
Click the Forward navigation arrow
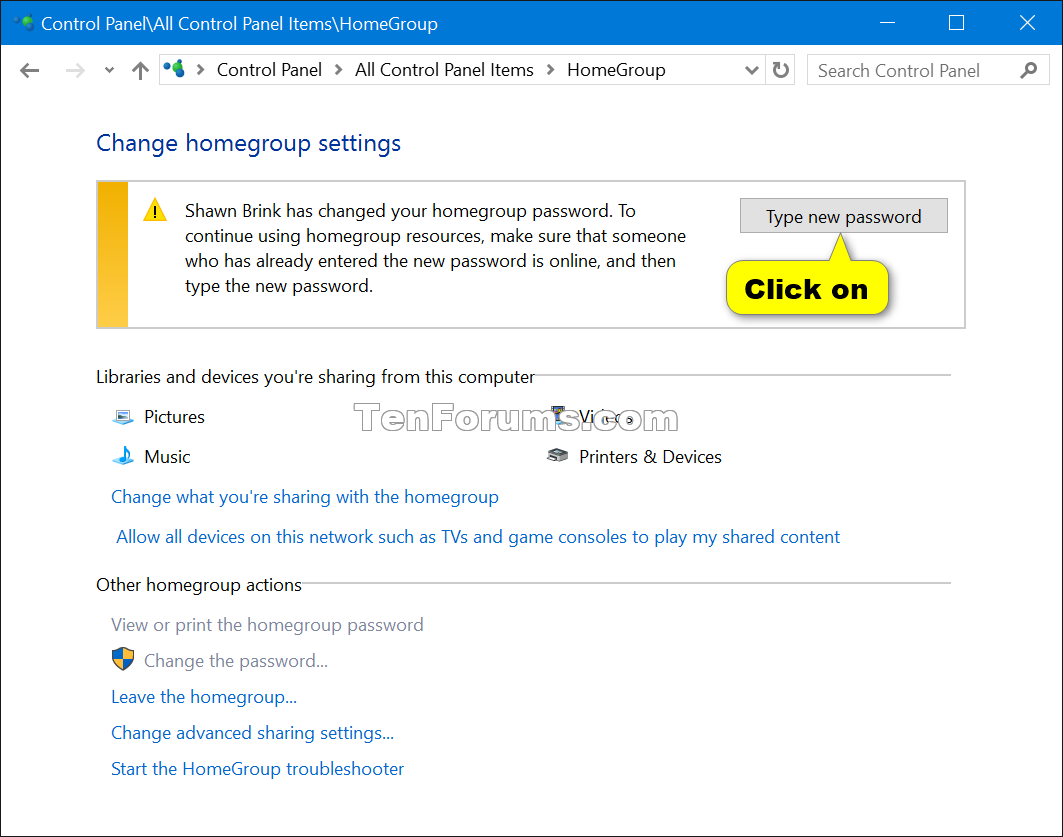(x=75, y=70)
